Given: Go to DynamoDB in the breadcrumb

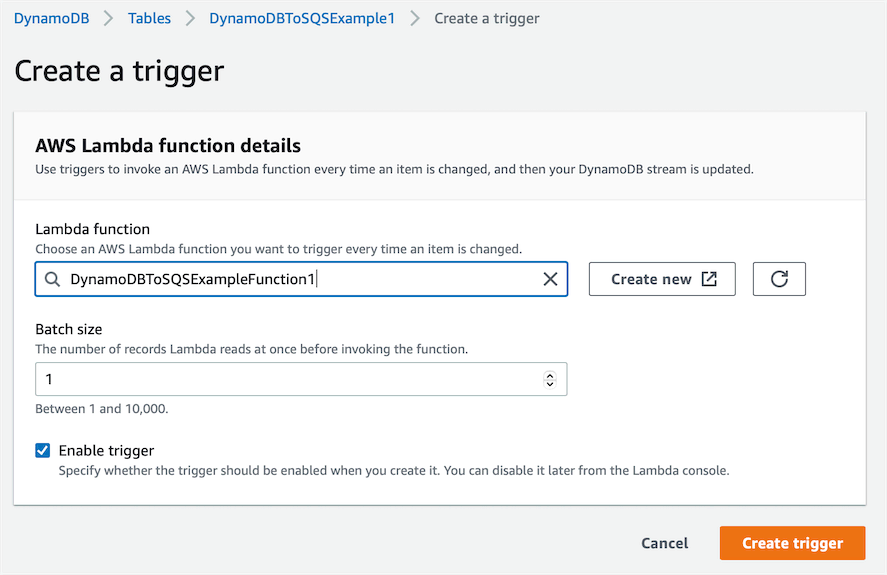Looking at the screenshot, I should 49,19.
